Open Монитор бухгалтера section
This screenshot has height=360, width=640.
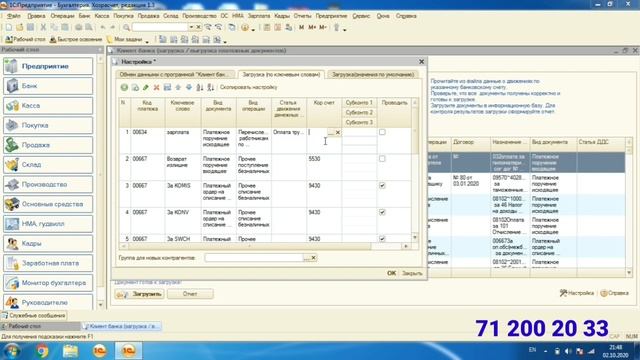pyautogui.click(x=48, y=283)
